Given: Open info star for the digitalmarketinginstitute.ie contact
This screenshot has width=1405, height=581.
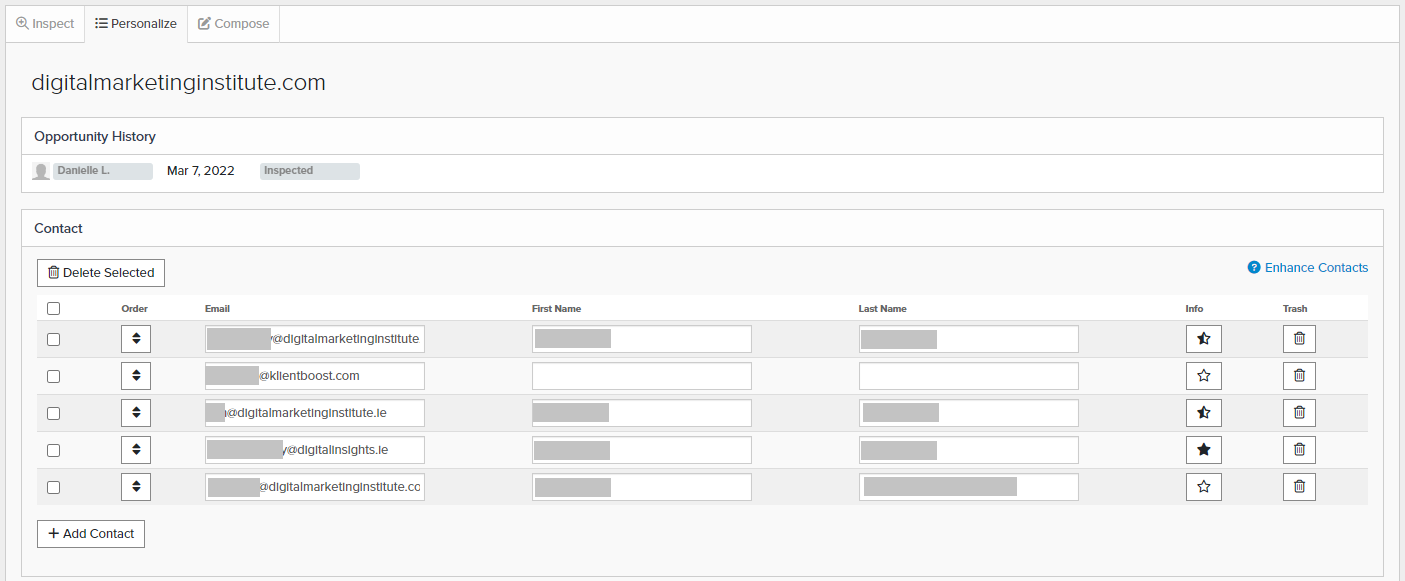Looking at the screenshot, I should [x=1203, y=412].
